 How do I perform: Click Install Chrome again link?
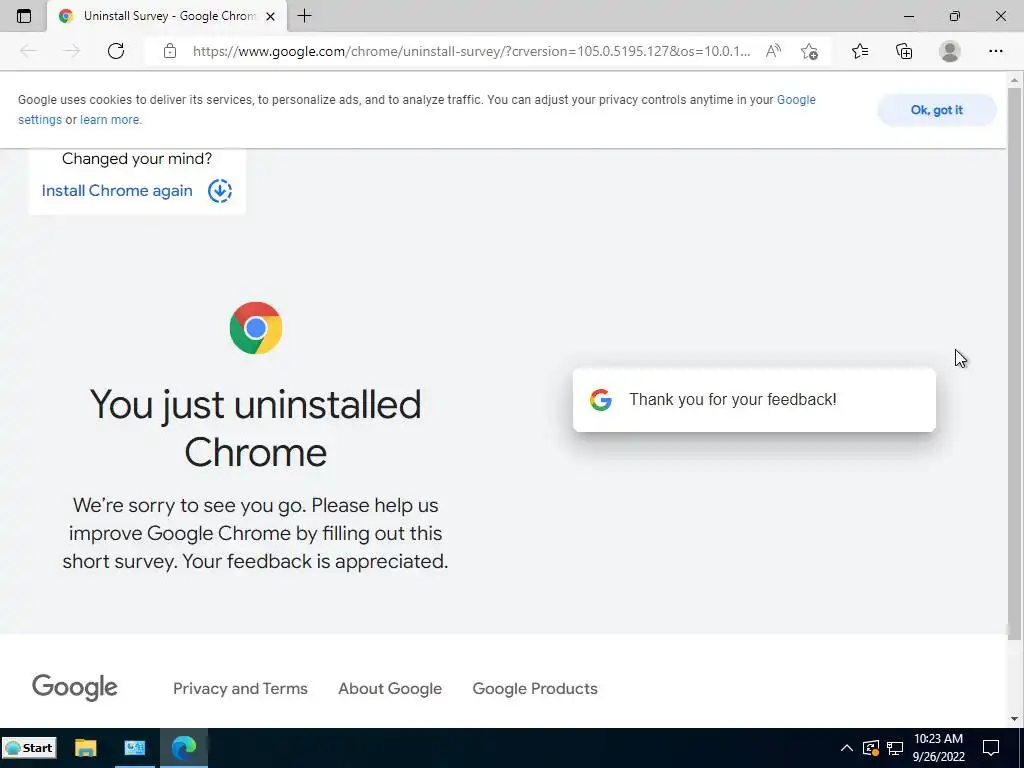117,191
